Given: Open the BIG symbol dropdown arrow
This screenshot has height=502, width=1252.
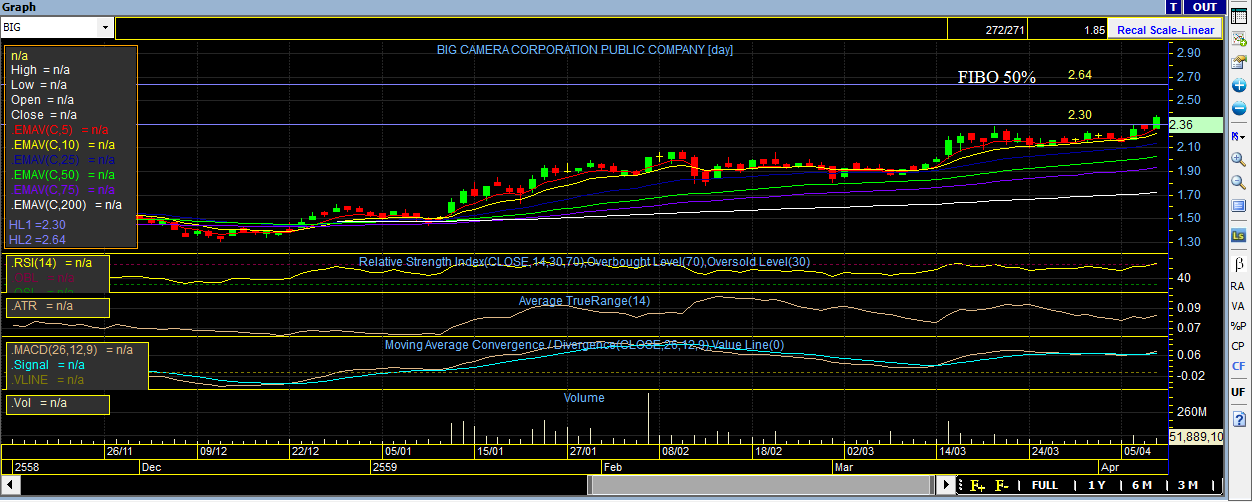Looking at the screenshot, I should [x=105, y=28].
